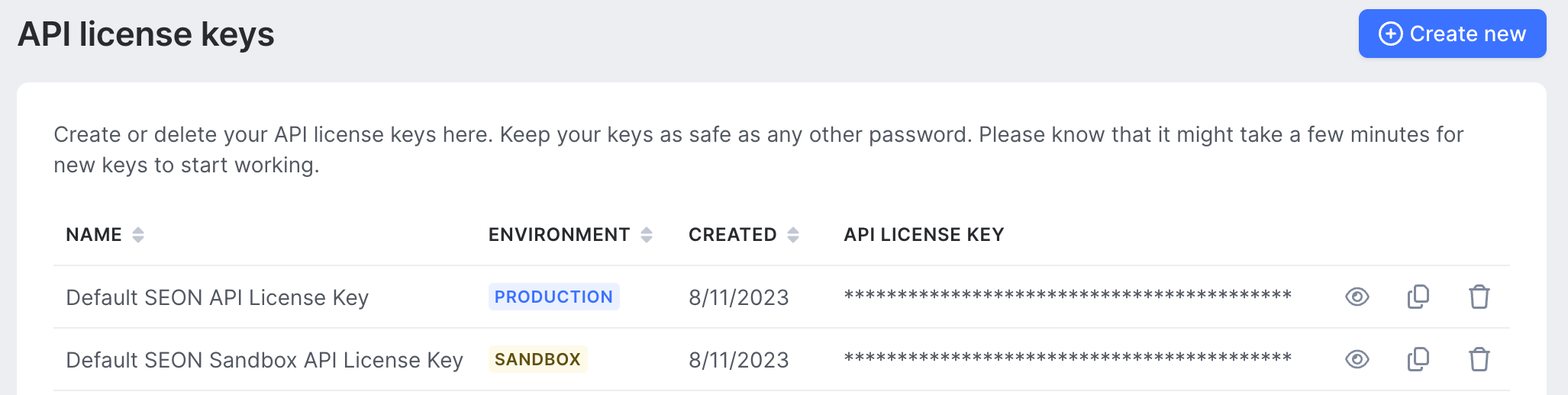Reveal the sandbox API license key

click(x=1357, y=359)
